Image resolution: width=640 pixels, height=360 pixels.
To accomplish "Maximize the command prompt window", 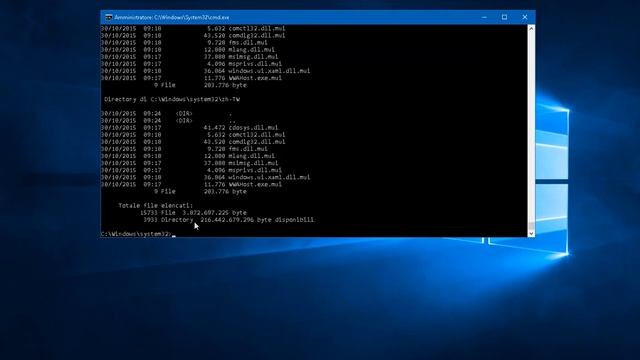I will pyautogui.click(x=504, y=17).
